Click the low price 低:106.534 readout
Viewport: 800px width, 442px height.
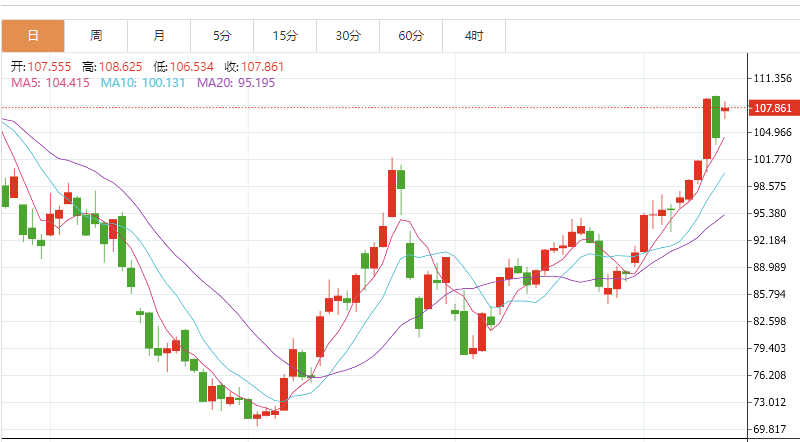point(184,67)
